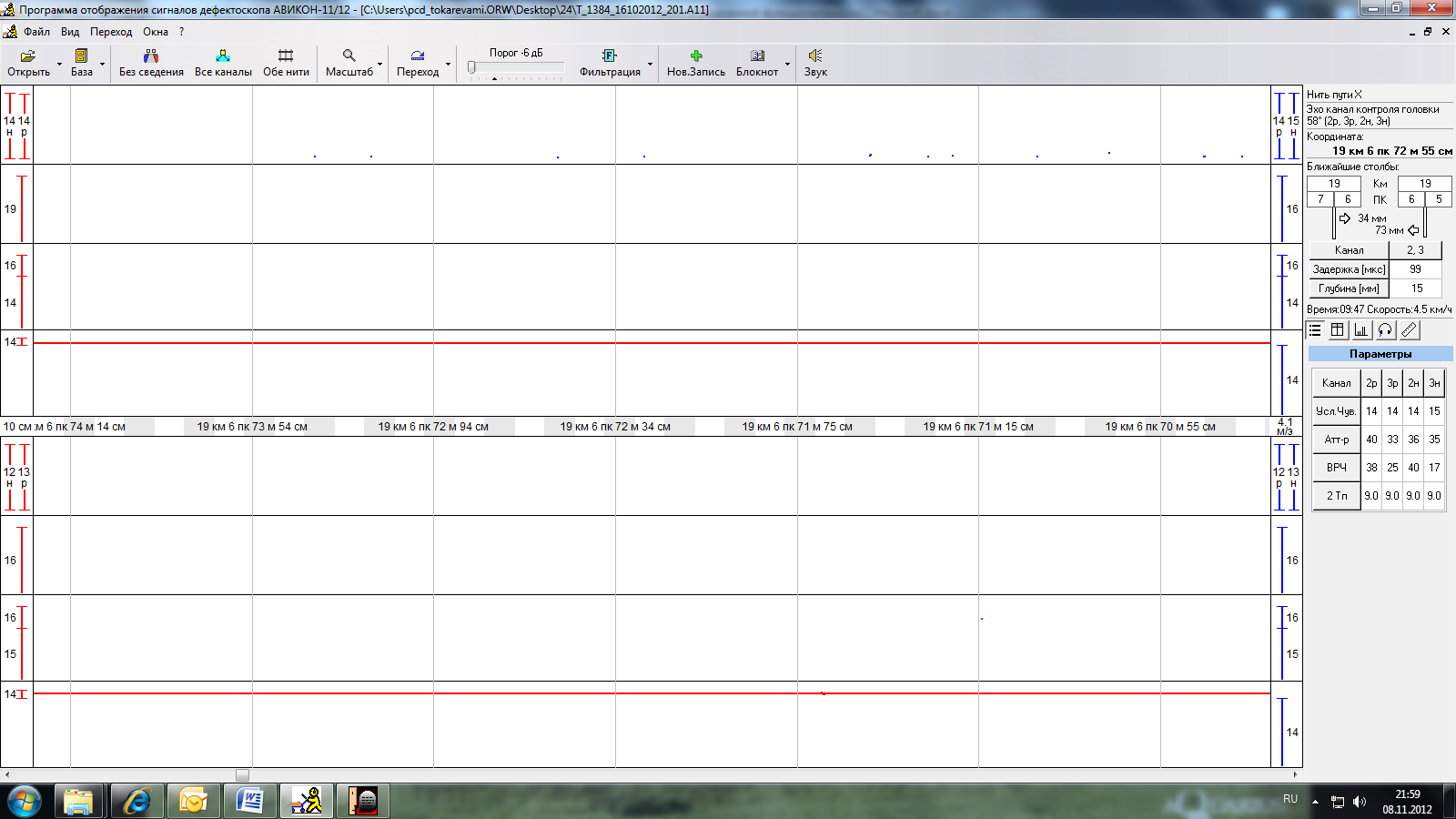1456x819 pixels.
Task: Click the Открыть (open file) toolbar icon
Action: click(28, 63)
